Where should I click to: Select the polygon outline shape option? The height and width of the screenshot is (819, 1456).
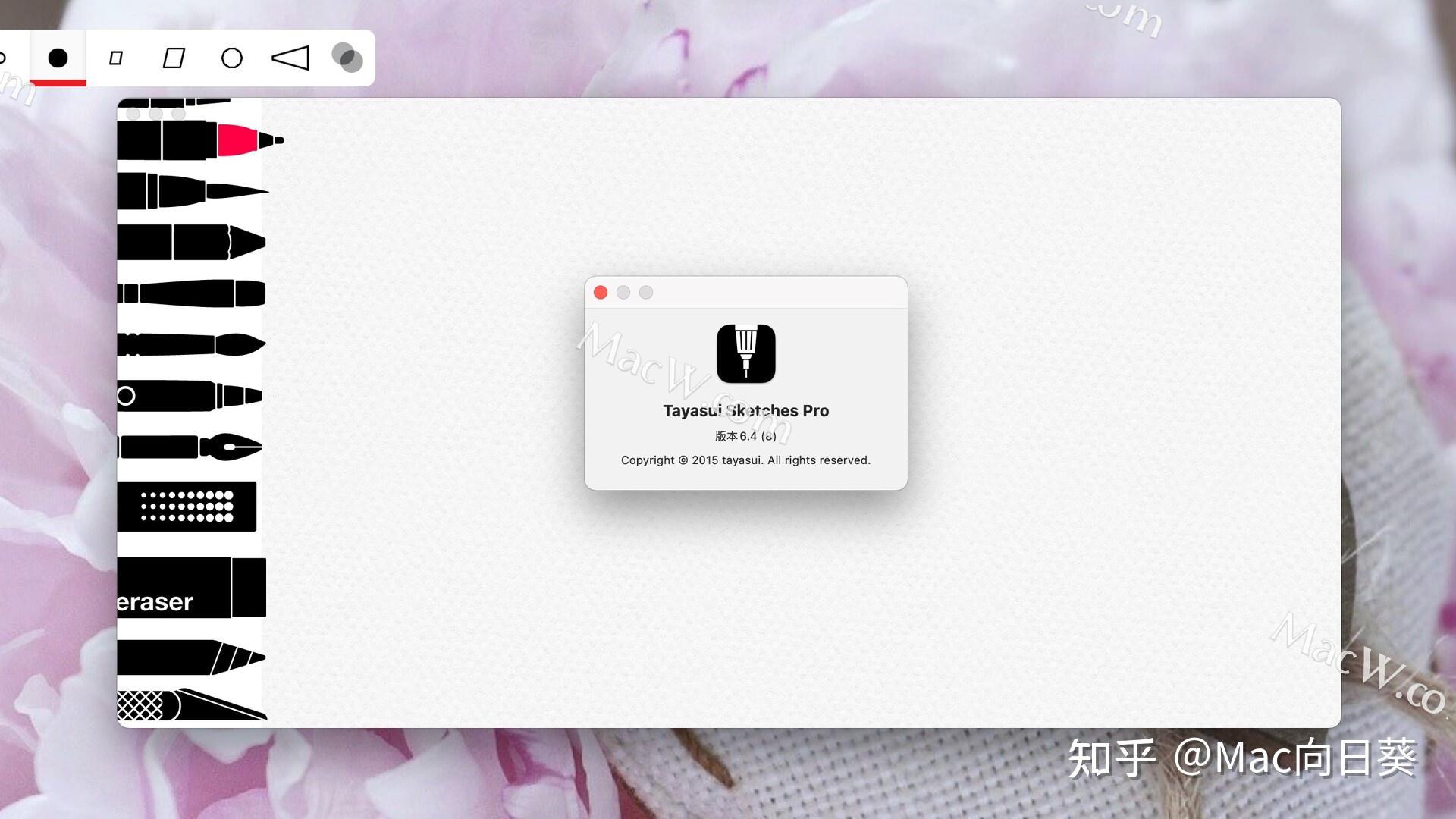point(233,58)
